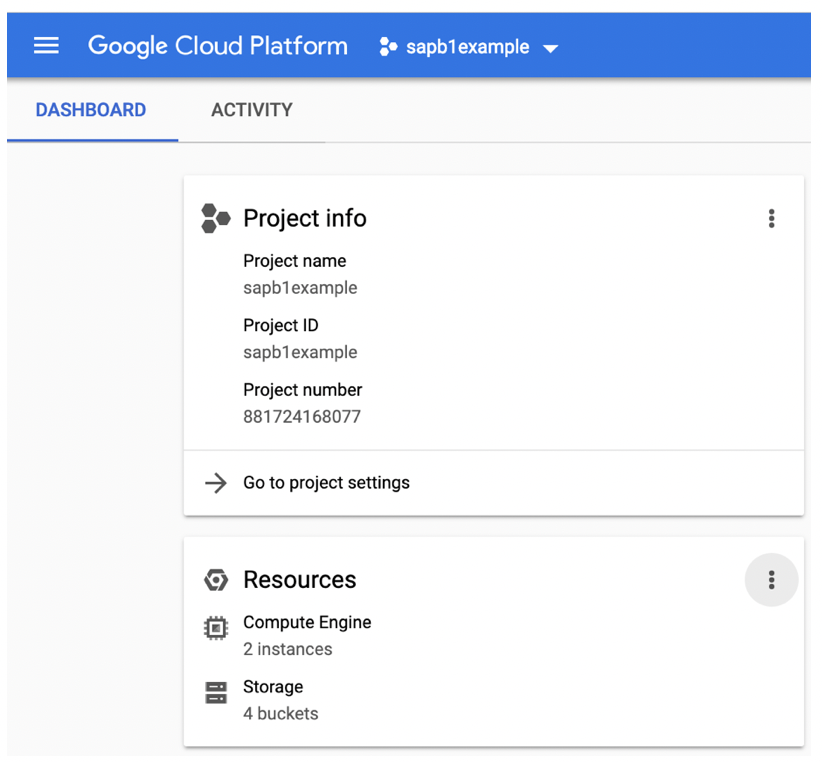Click the 4 buckets count text
This screenshot has width=822, height=762.
(x=280, y=714)
